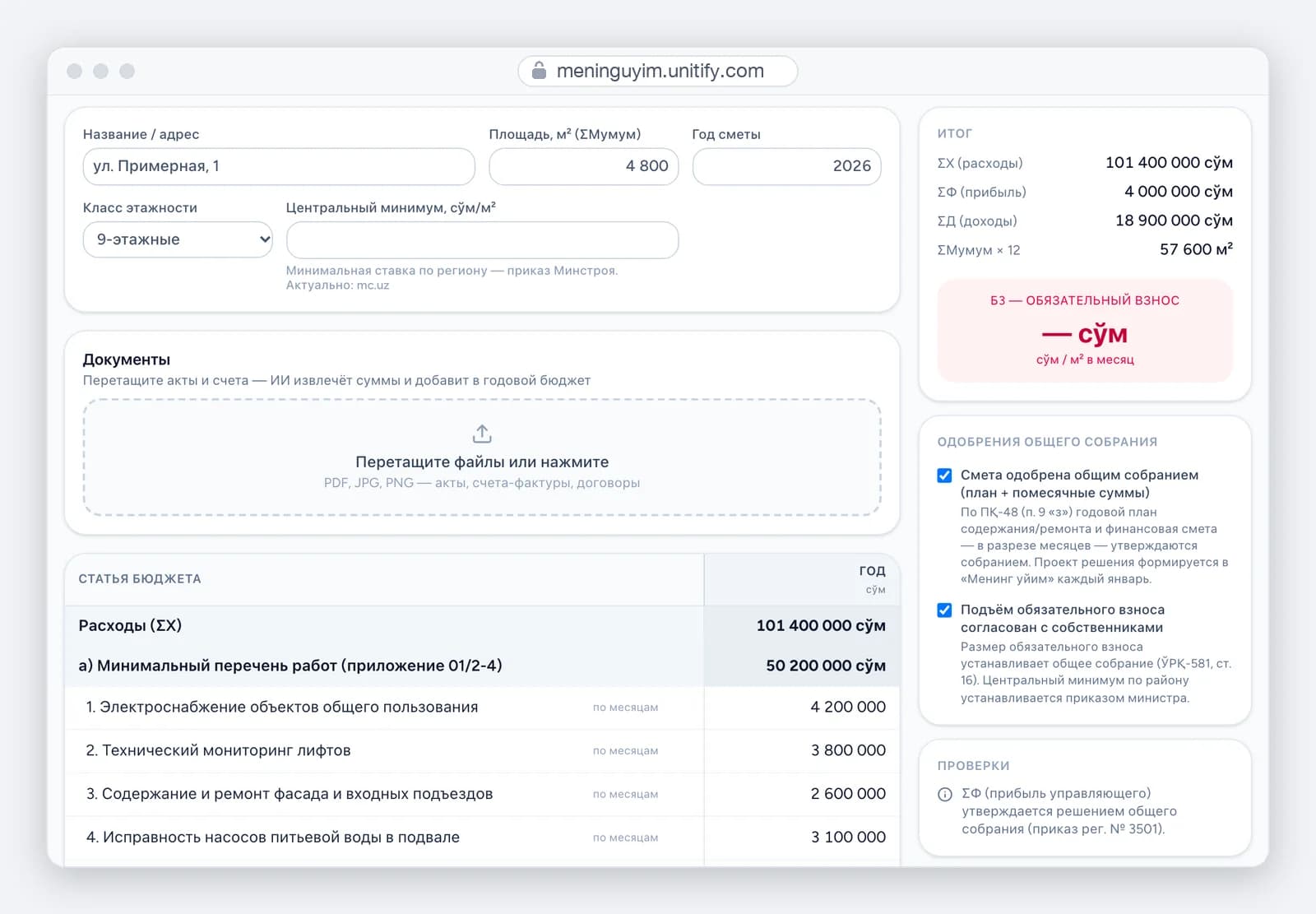Click row 2. Технический мониторинг лифтов
Screen dimensions: 1316x914
click(x=482, y=751)
